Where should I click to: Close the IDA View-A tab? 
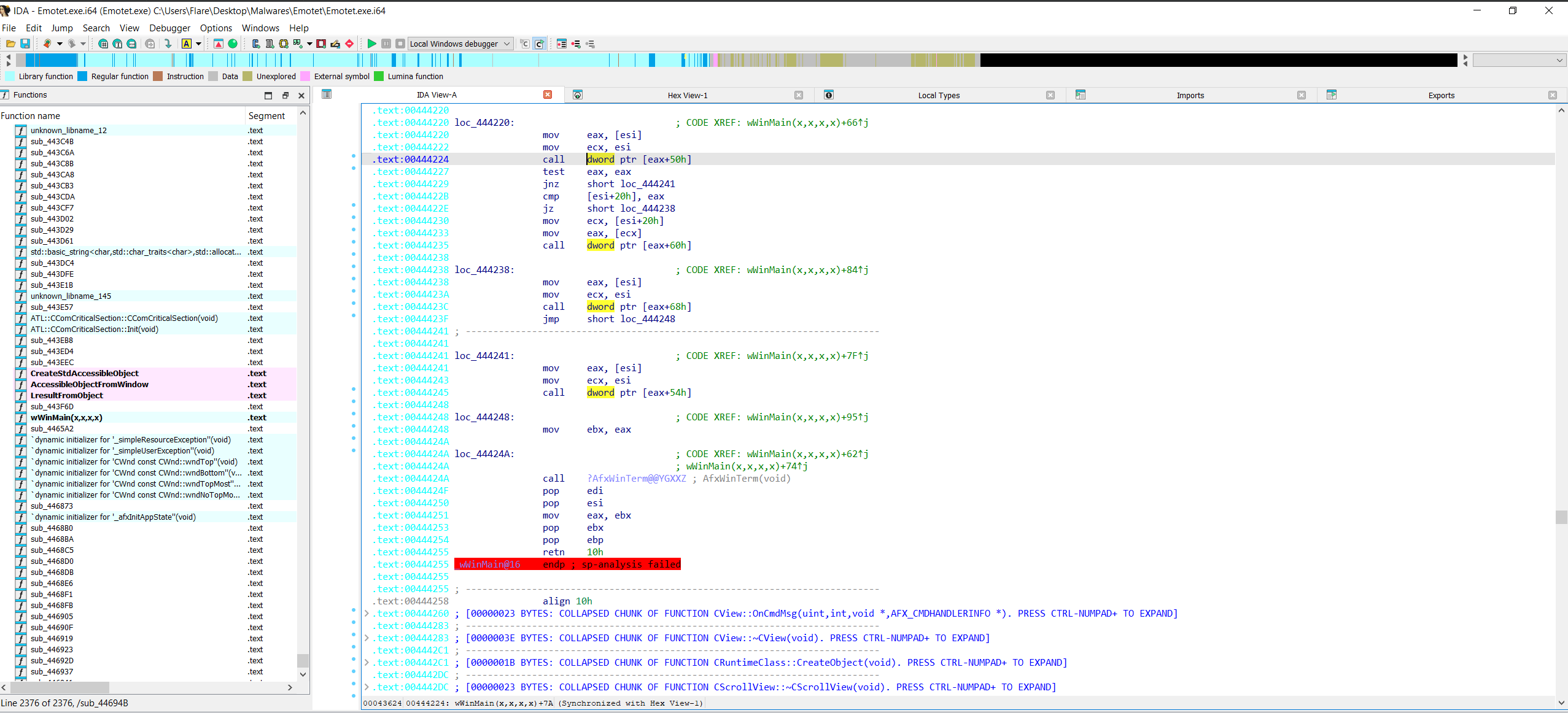coord(548,94)
